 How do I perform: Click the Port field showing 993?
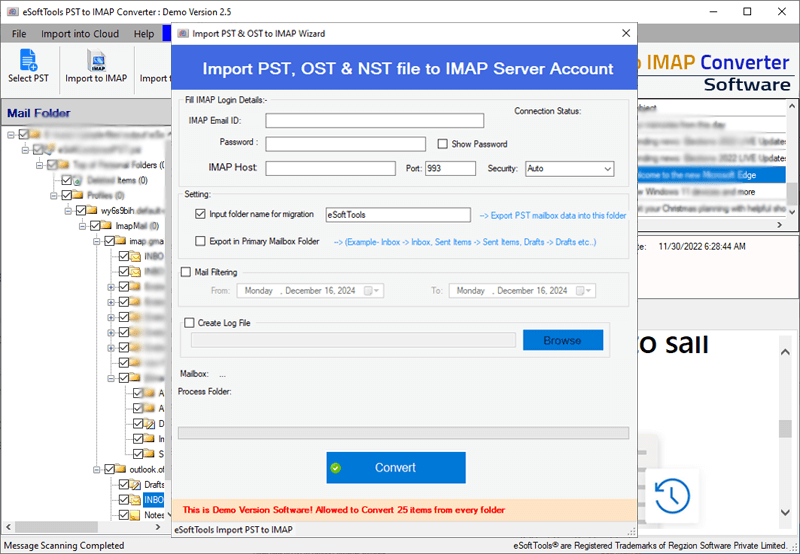(x=451, y=168)
